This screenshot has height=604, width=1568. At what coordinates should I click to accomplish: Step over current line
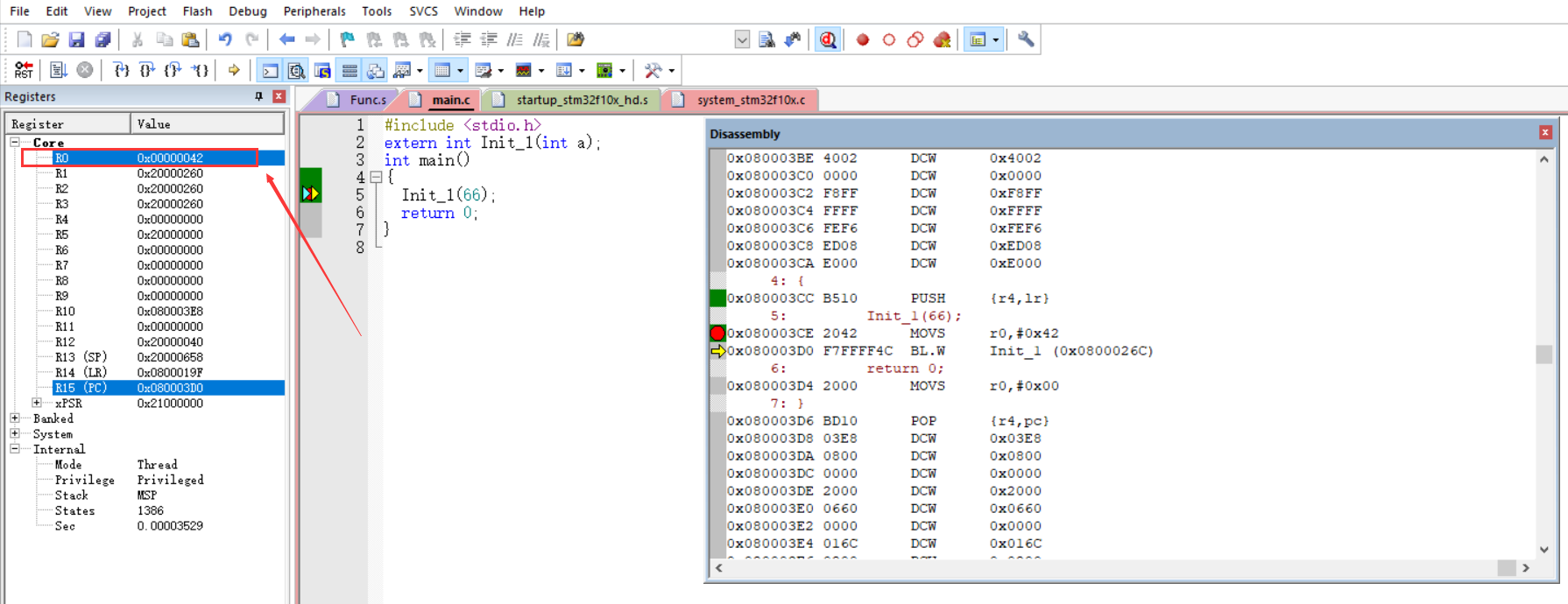tap(147, 70)
